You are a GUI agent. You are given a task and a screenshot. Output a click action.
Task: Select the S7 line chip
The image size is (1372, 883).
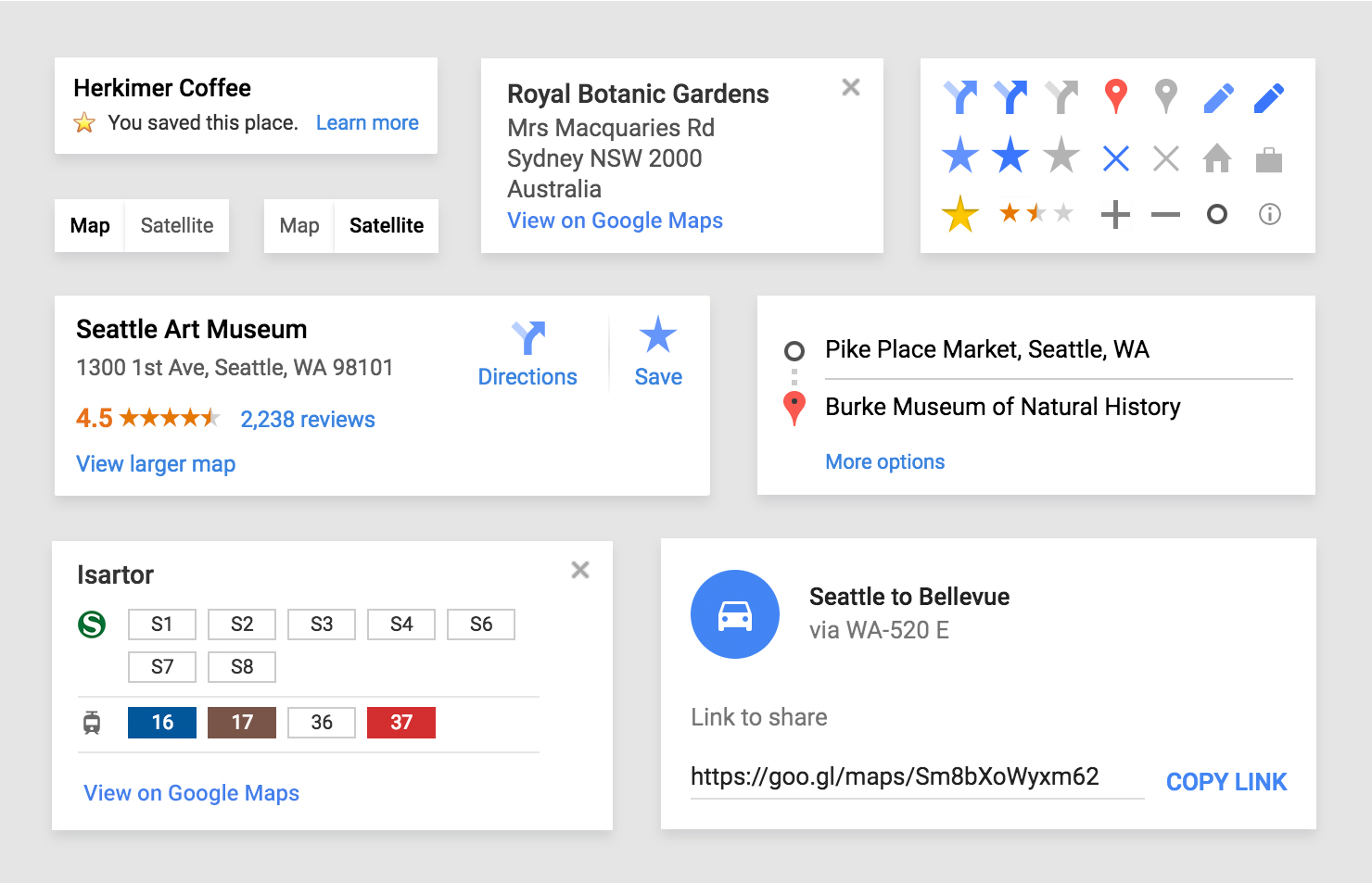pyautogui.click(x=162, y=667)
